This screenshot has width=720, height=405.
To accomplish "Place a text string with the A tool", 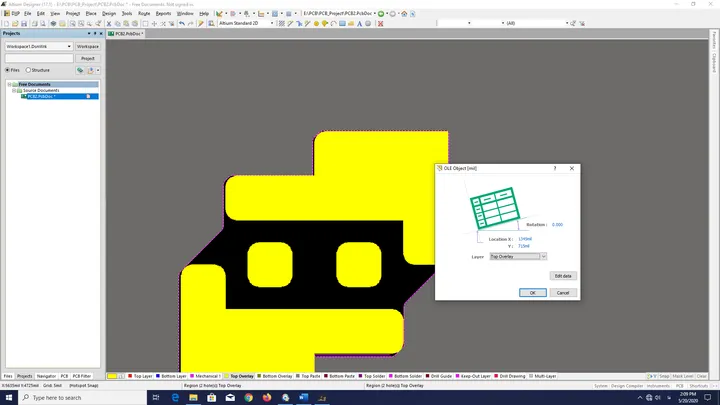I will (x=360, y=23).
